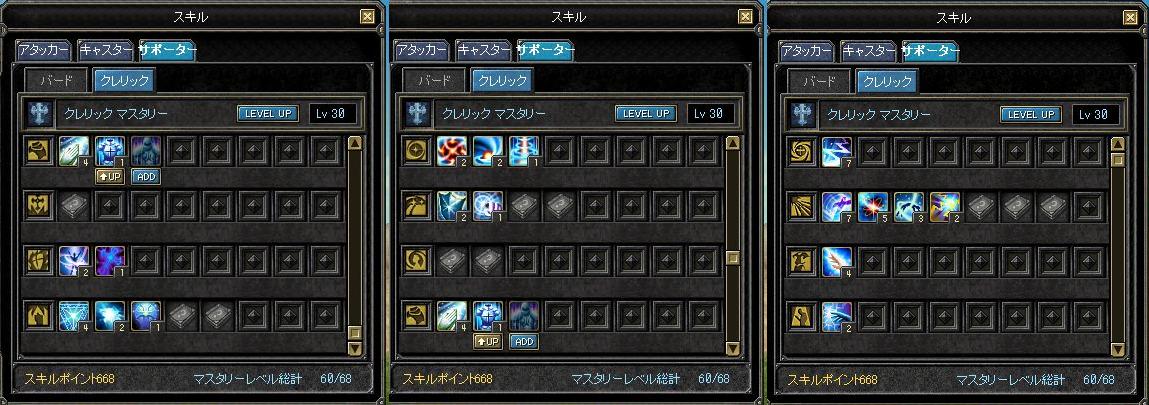Screen dimensions: 1149x405
Task: Select the red burst skill showing level 5
Action: (872, 207)
